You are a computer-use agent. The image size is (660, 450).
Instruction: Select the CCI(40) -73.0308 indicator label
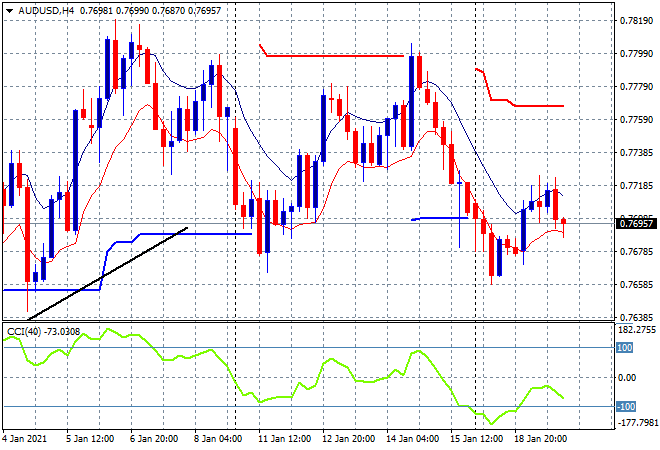coord(44,332)
